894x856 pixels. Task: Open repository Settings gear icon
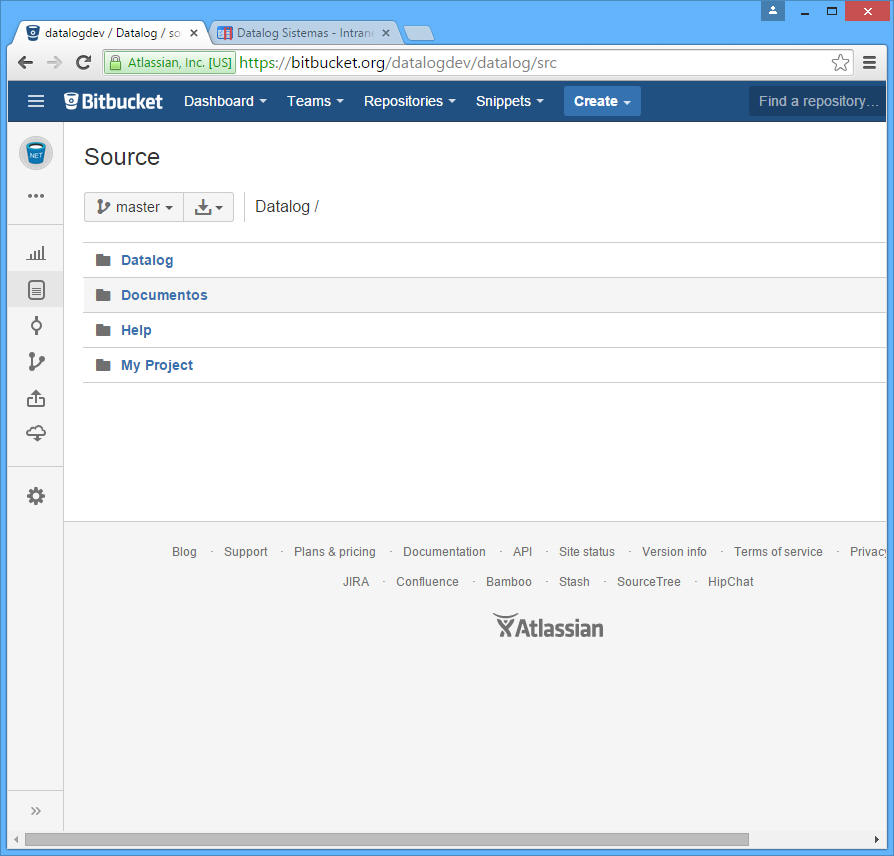click(x=36, y=496)
